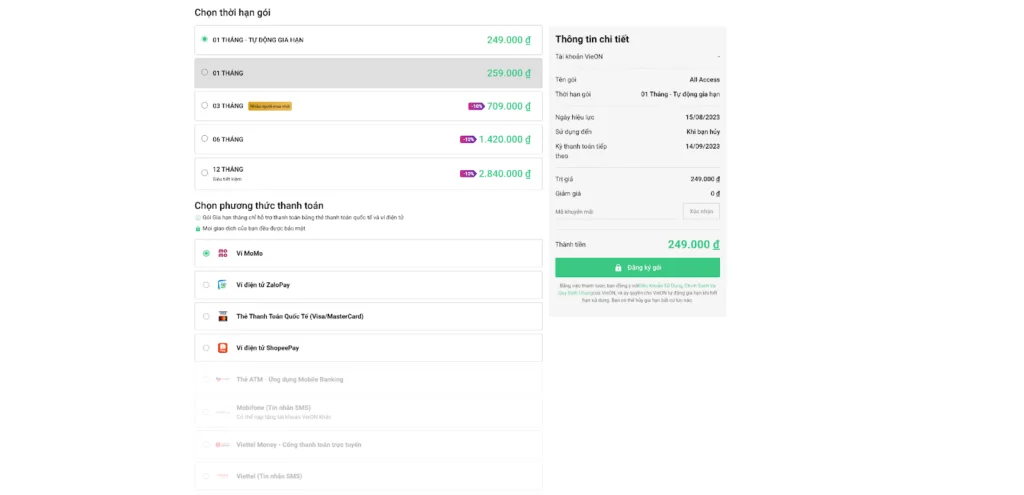The width and height of the screenshot is (1024, 495).
Task: Pick the 12 THÁNG plan radio button
Action: tap(205, 172)
